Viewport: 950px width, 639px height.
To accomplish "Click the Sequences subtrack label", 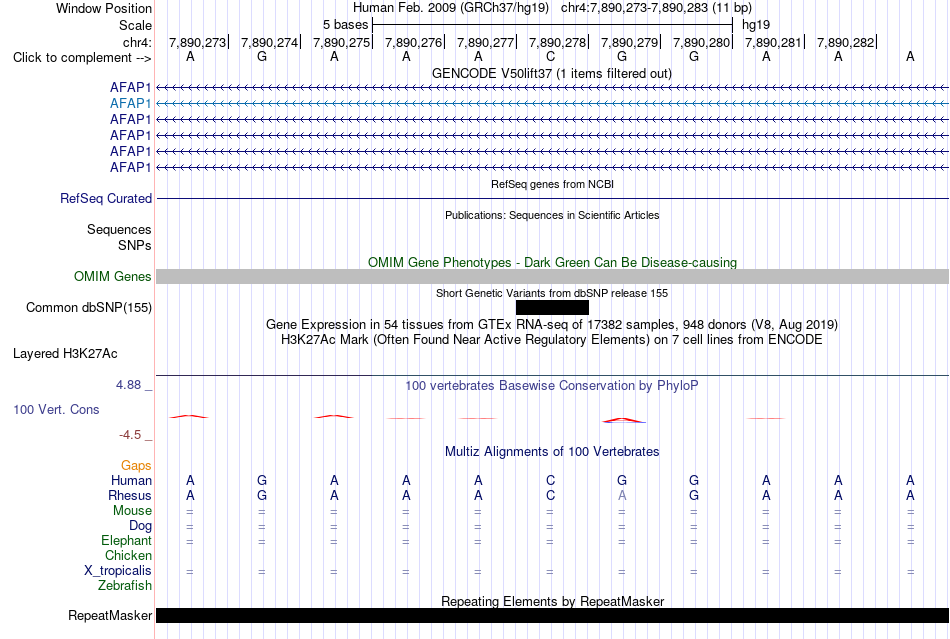I will [x=119, y=230].
